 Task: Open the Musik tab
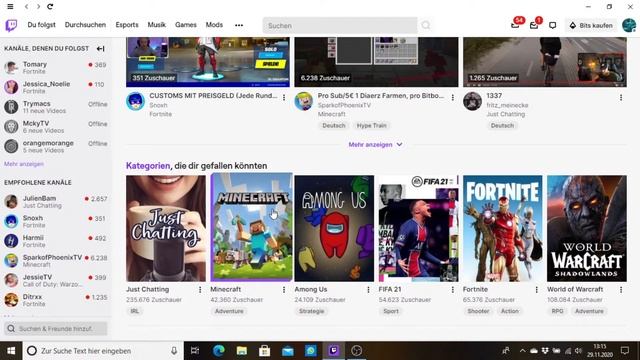(157, 25)
